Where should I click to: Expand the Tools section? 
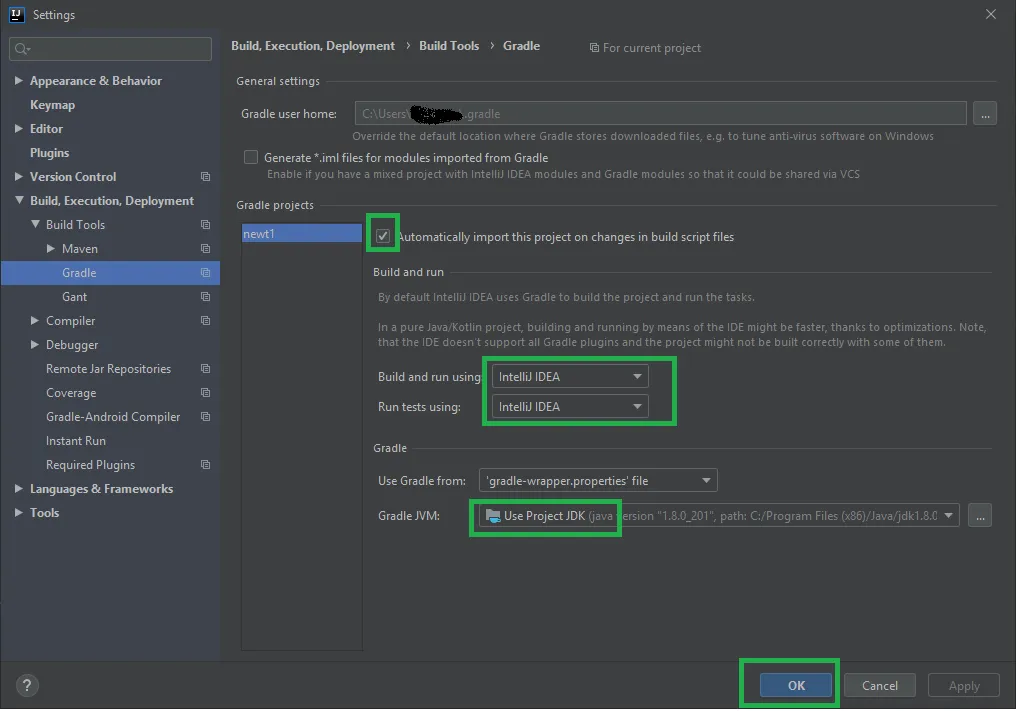pos(19,513)
